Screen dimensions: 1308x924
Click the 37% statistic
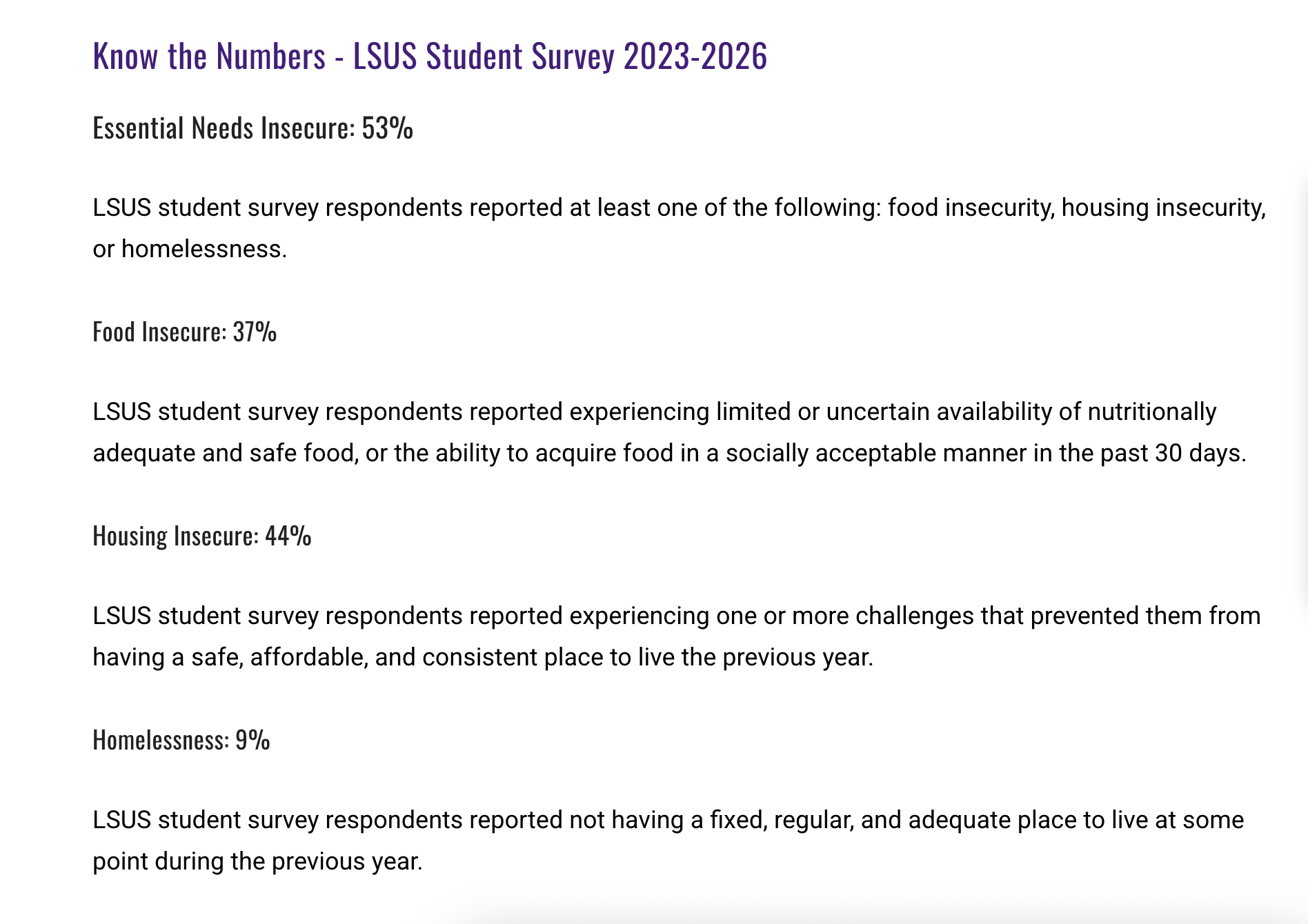click(255, 332)
